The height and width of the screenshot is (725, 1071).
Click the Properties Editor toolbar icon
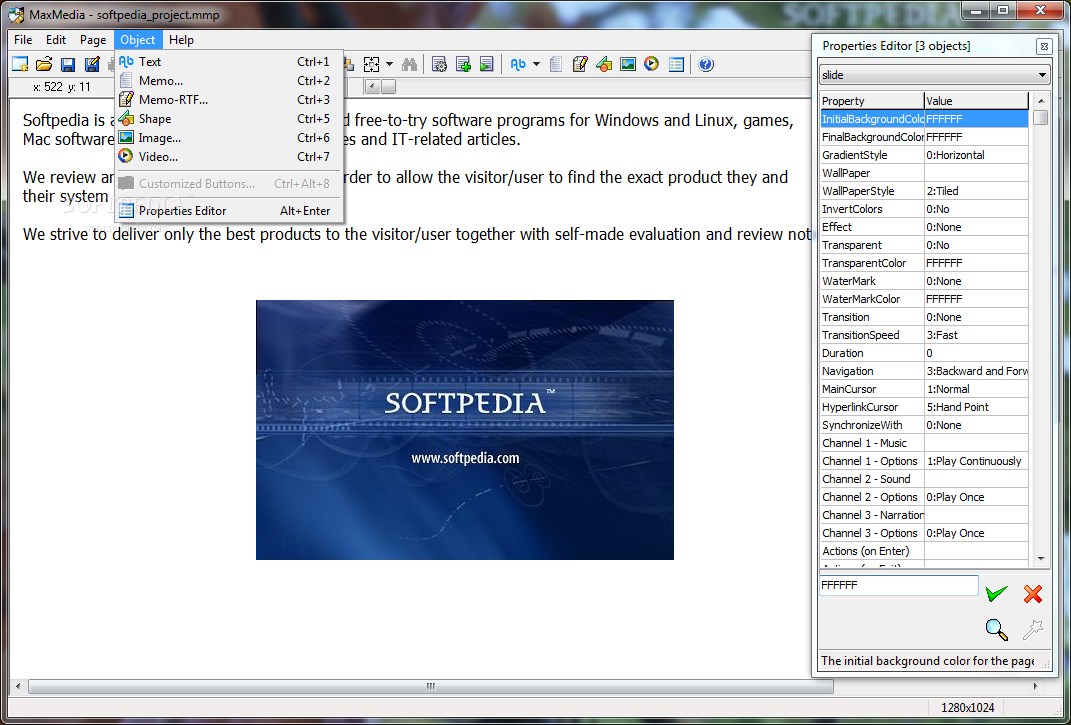click(x=676, y=64)
